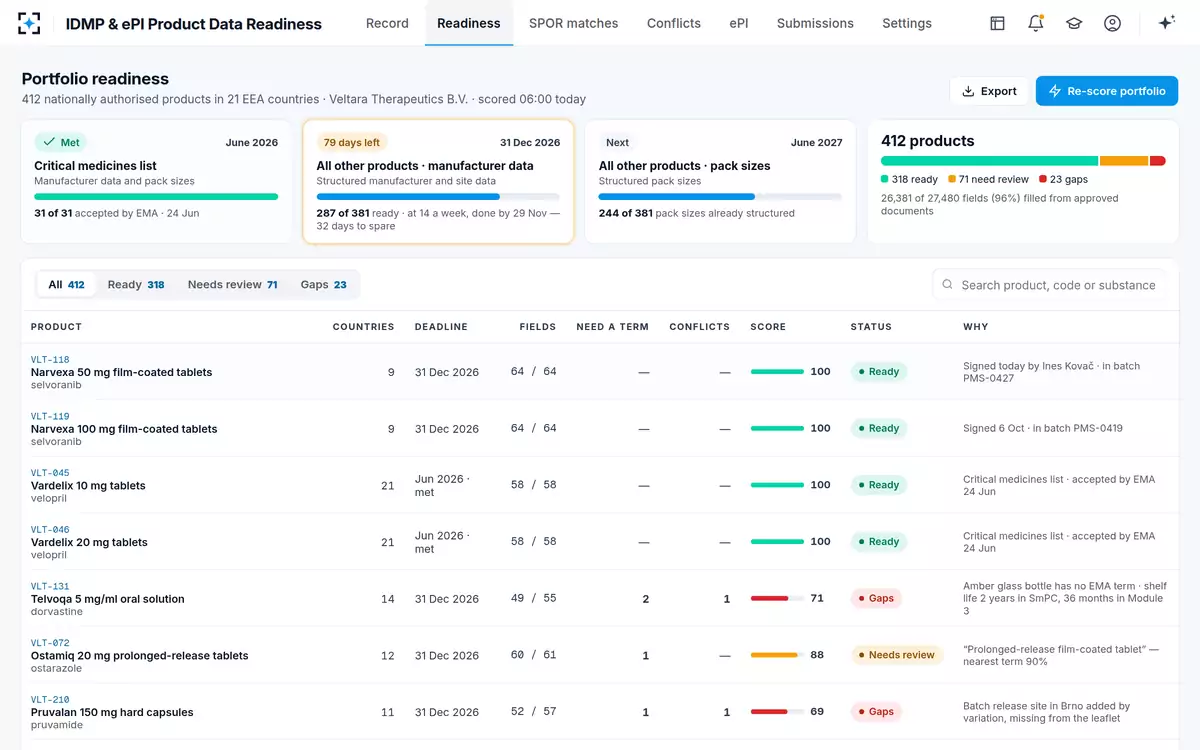Open the Conflicts tab
Viewport: 1200px width, 750px height.
(x=674, y=23)
